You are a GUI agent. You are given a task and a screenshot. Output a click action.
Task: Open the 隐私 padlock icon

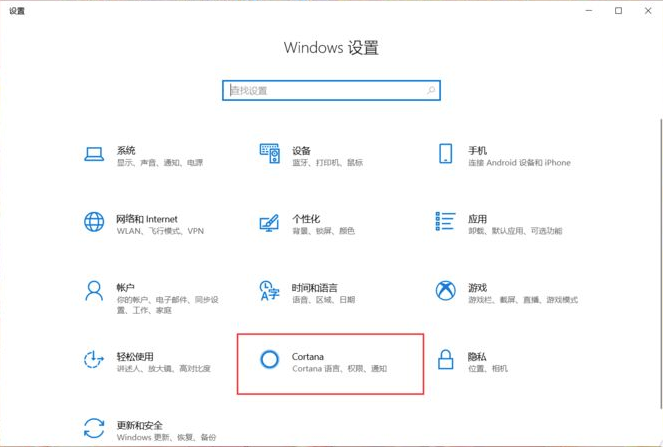click(445, 359)
